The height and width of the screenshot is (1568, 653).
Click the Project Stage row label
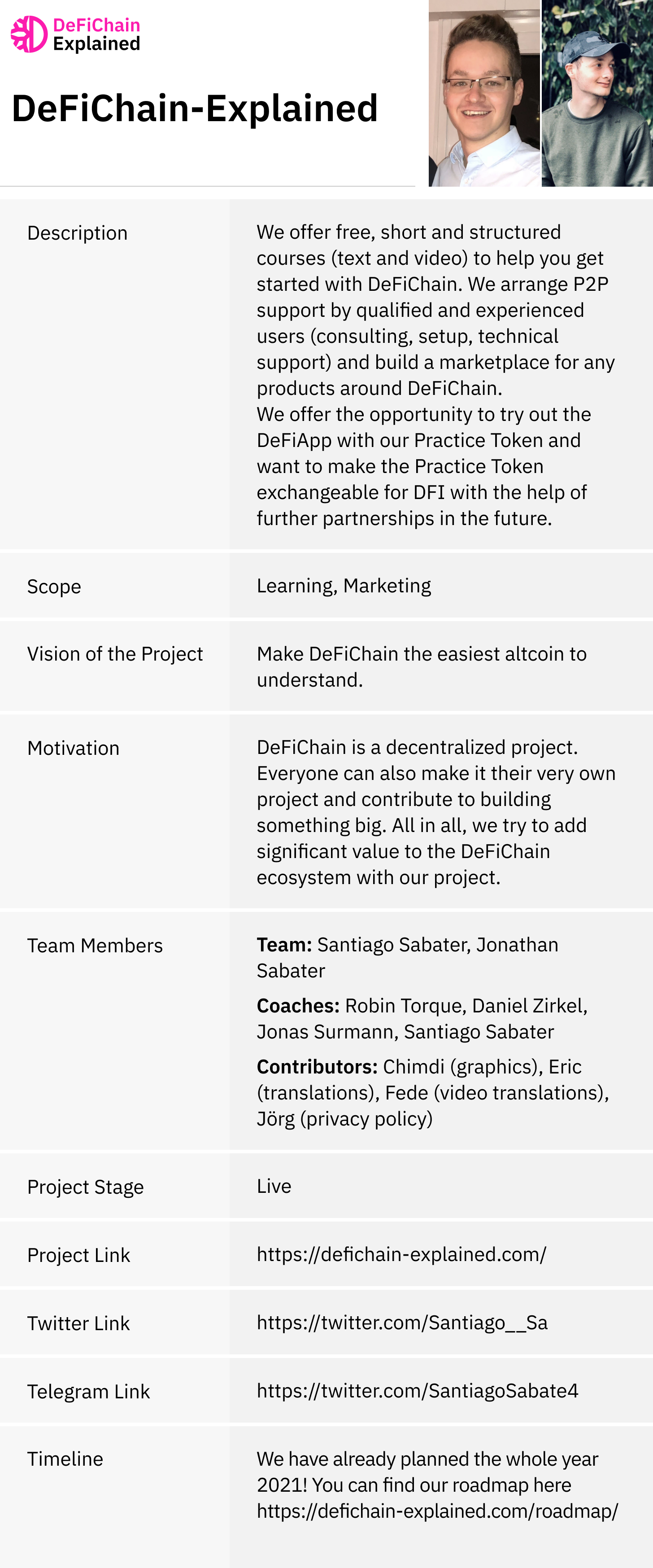tap(85, 1187)
